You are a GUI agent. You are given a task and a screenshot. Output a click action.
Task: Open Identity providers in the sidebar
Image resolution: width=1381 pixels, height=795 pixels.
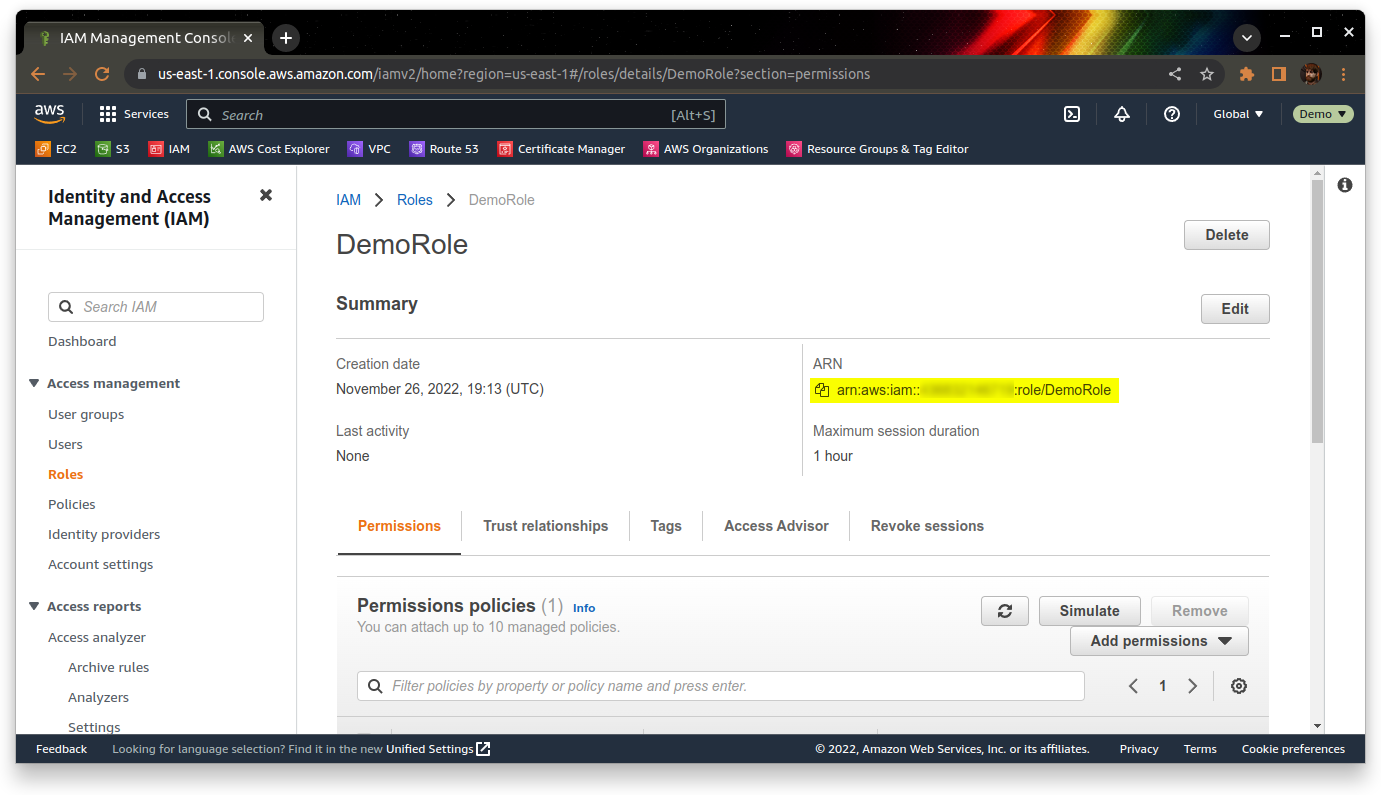[x=104, y=534]
